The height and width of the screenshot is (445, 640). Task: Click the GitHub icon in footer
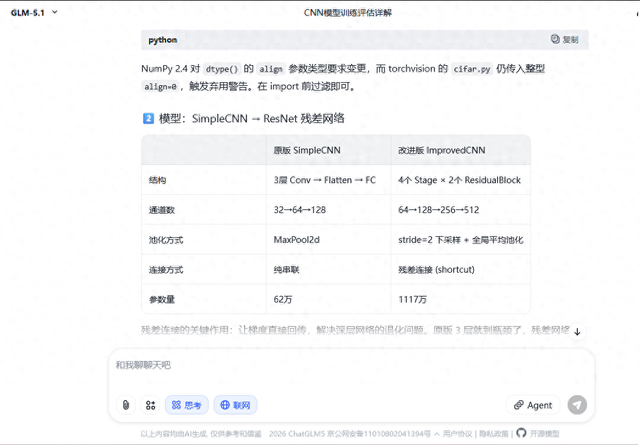tap(521, 433)
